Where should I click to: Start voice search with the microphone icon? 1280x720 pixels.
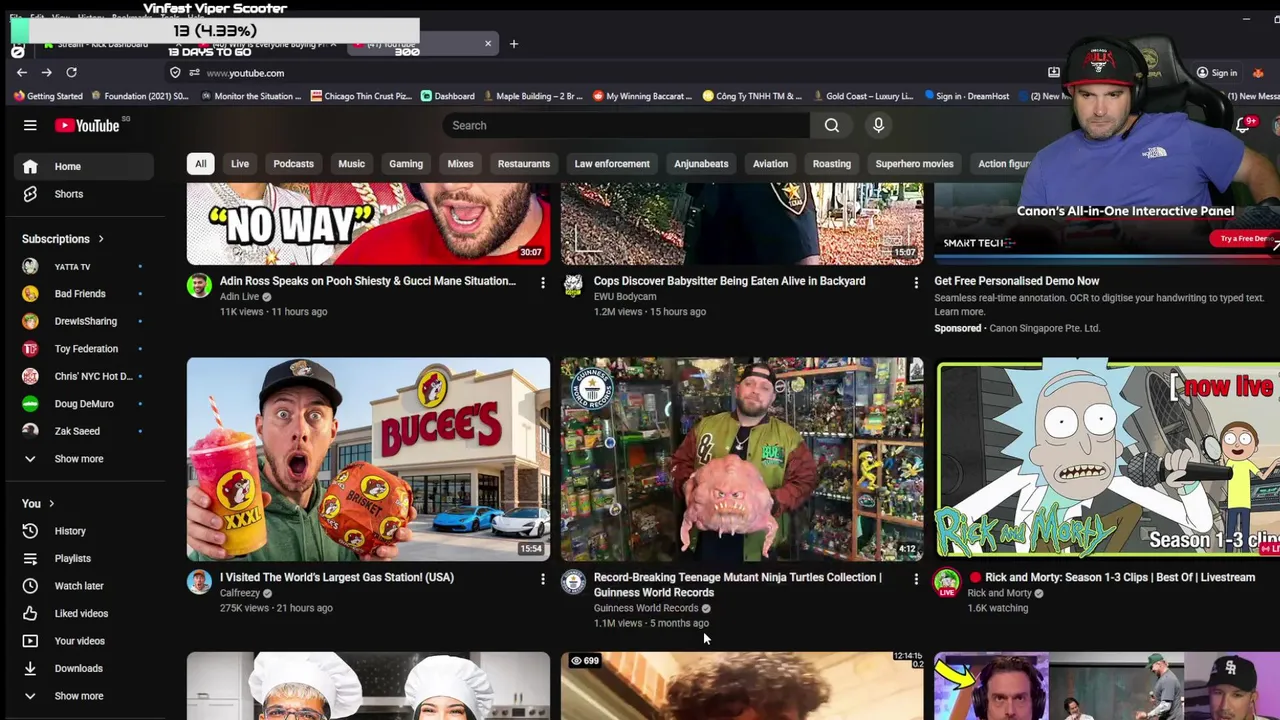pyautogui.click(x=878, y=125)
